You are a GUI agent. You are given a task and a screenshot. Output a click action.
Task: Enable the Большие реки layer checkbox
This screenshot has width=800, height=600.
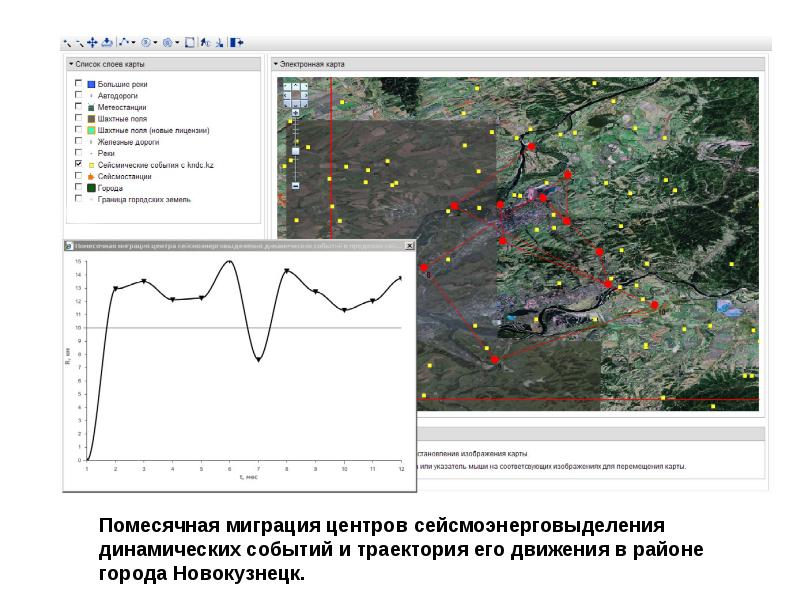coord(78,85)
